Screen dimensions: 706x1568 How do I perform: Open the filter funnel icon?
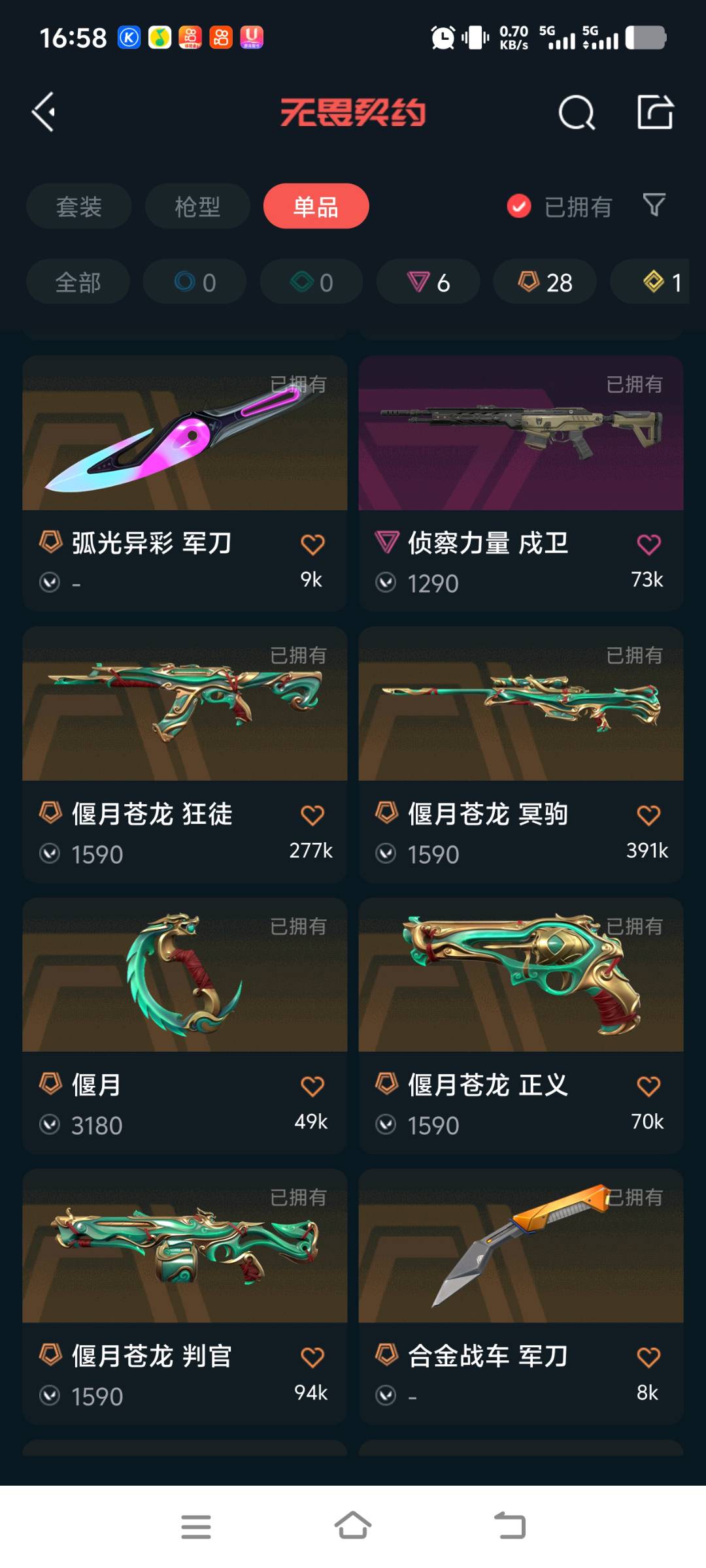[x=654, y=205]
